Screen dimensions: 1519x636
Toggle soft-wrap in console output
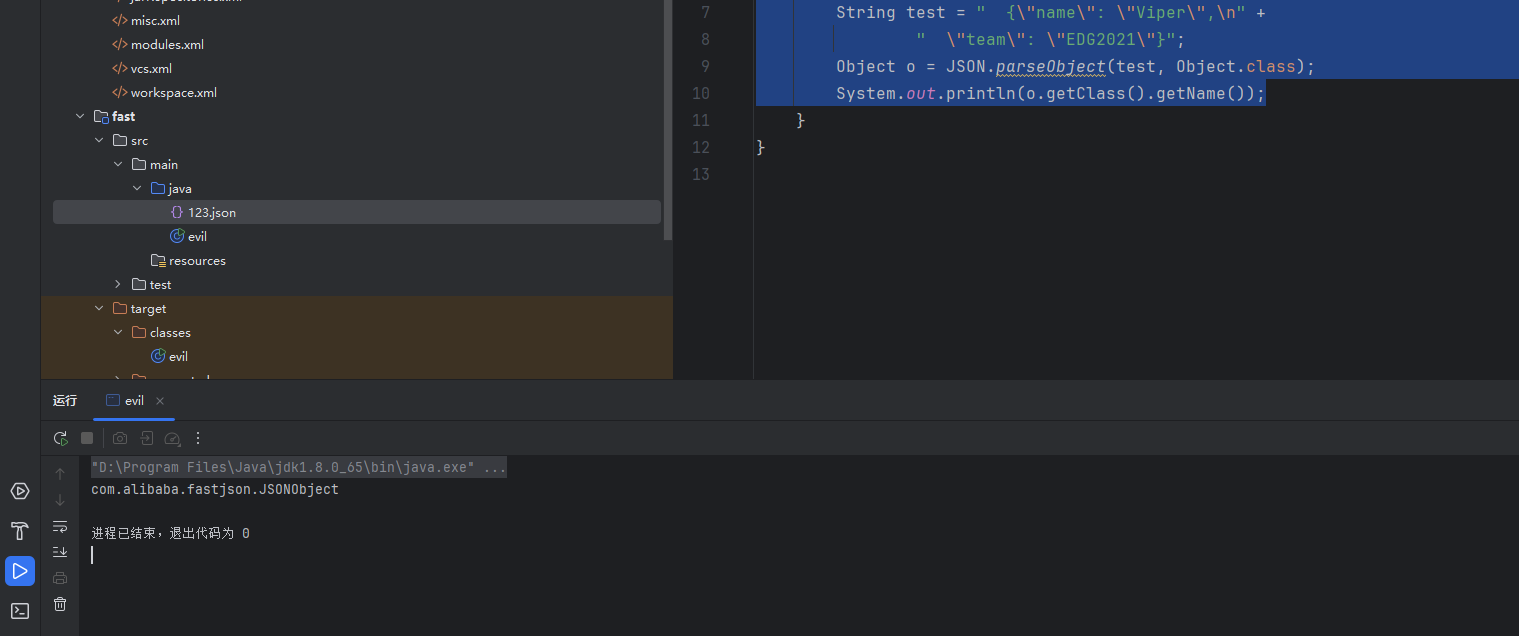pyautogui.click(x=60, y=526)
